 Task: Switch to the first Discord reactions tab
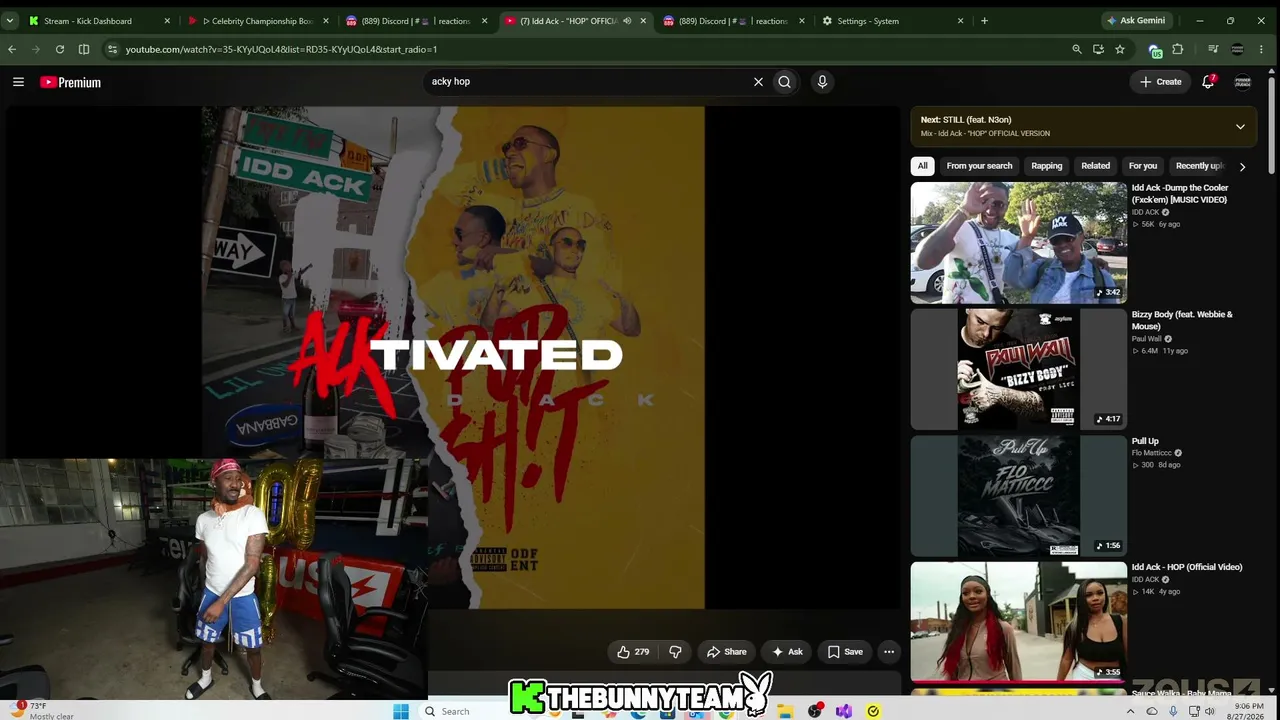click(416, 21)
